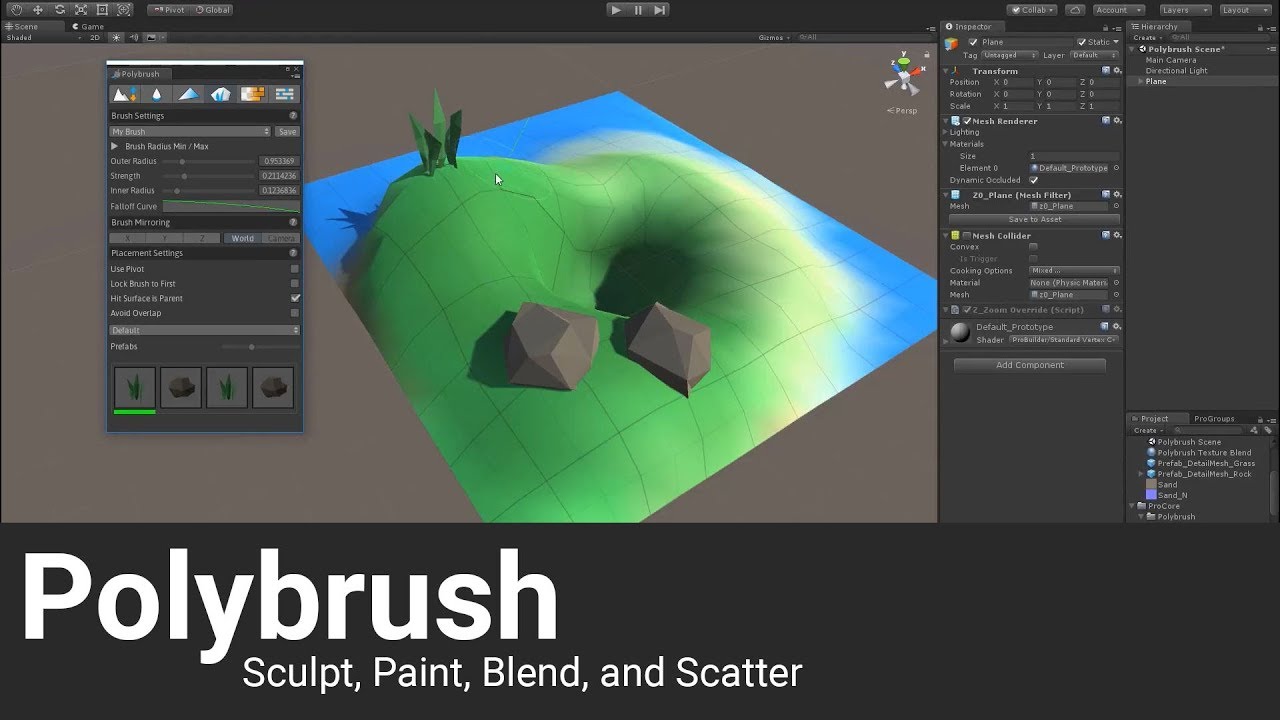1280x720 pixels.
Task: Click the Step frame button
Action: click(659, 10)
